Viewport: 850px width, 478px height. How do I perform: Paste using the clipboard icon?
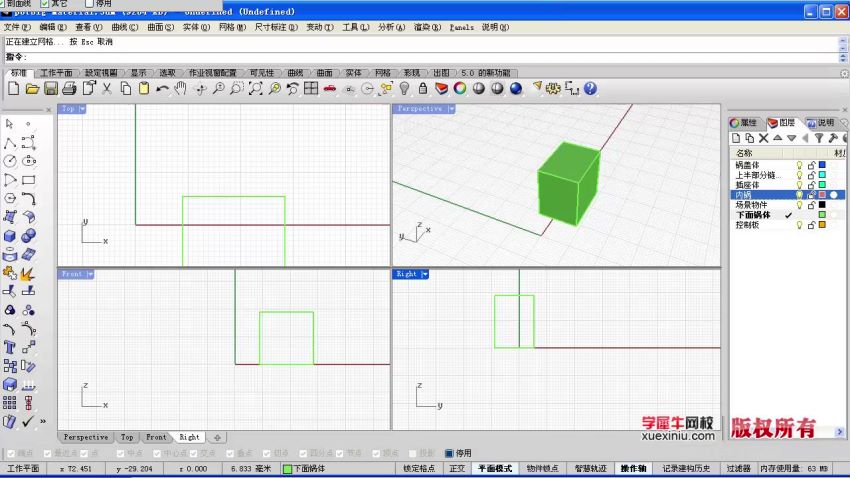(144, 88)
